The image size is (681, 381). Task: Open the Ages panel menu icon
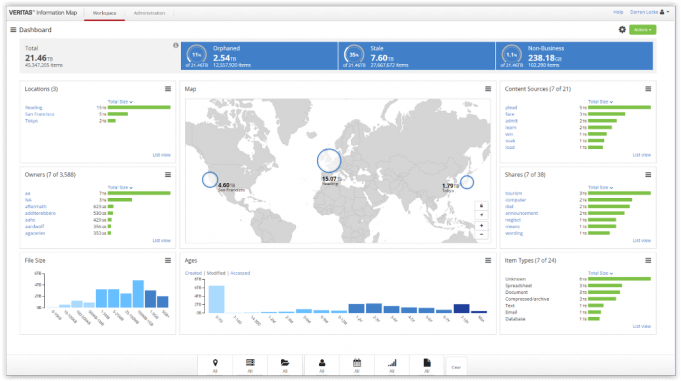click(488, 260)
